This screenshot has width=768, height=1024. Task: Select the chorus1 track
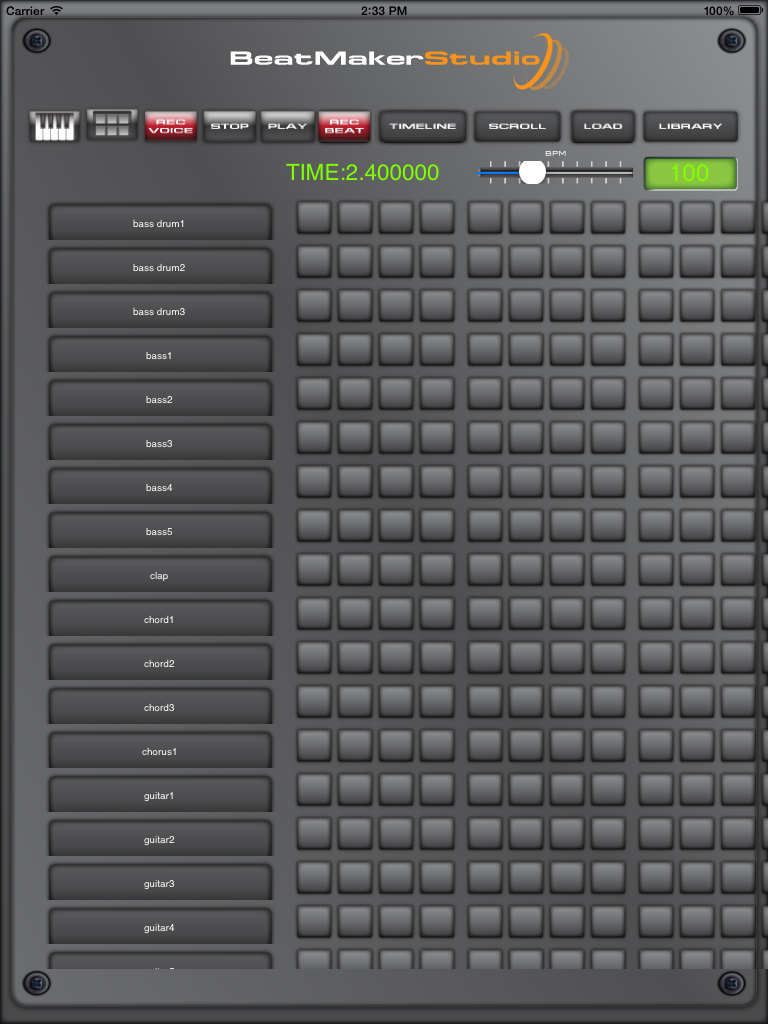pos(159,751)
